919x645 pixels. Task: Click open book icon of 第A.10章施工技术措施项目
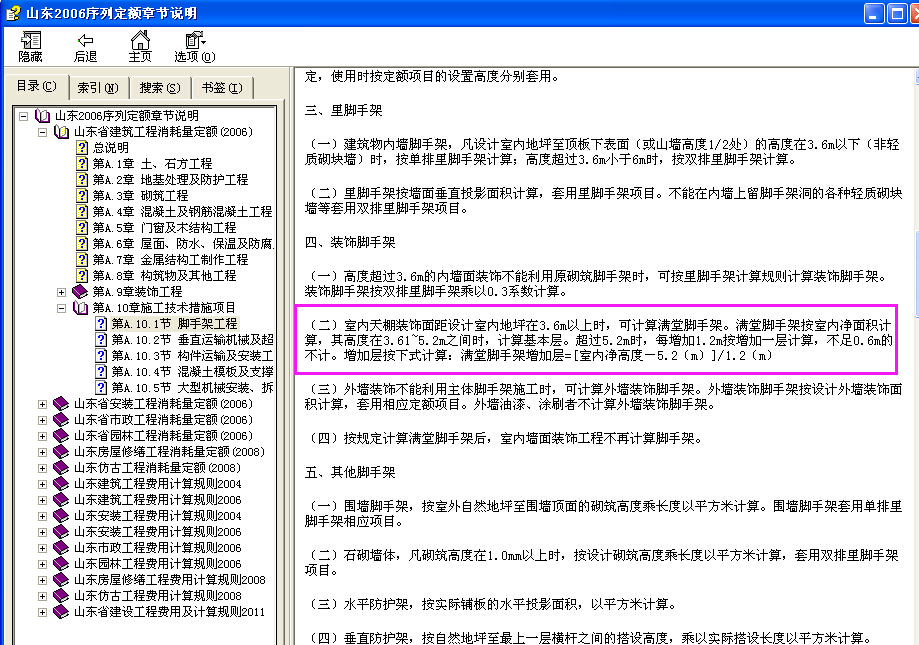80,308
